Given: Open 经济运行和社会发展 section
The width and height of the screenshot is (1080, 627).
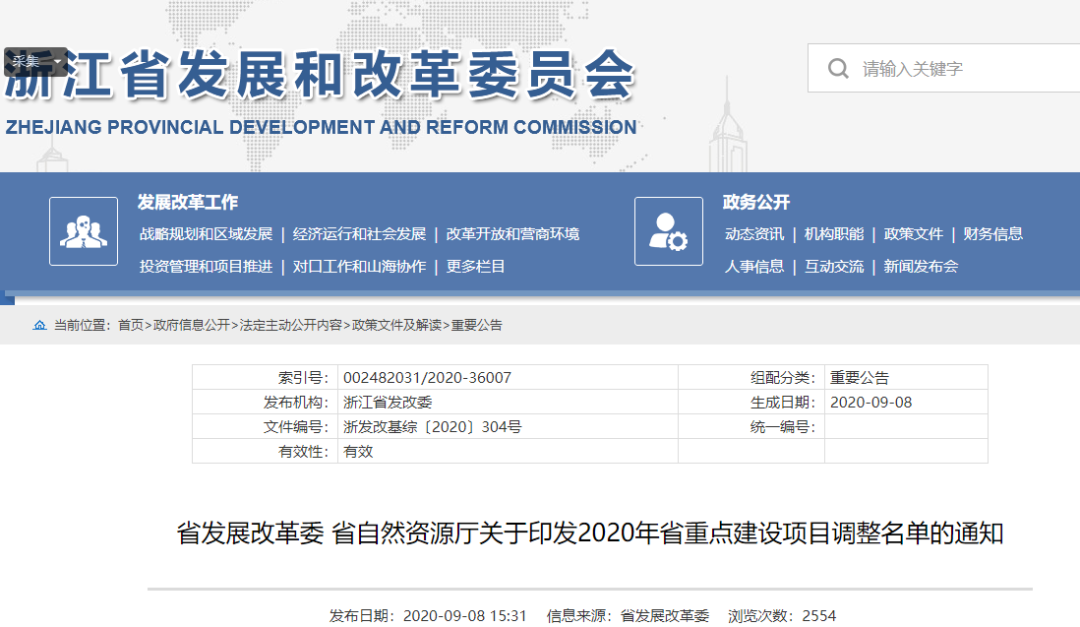Looking at the screenshot, I should click(359, 234).
